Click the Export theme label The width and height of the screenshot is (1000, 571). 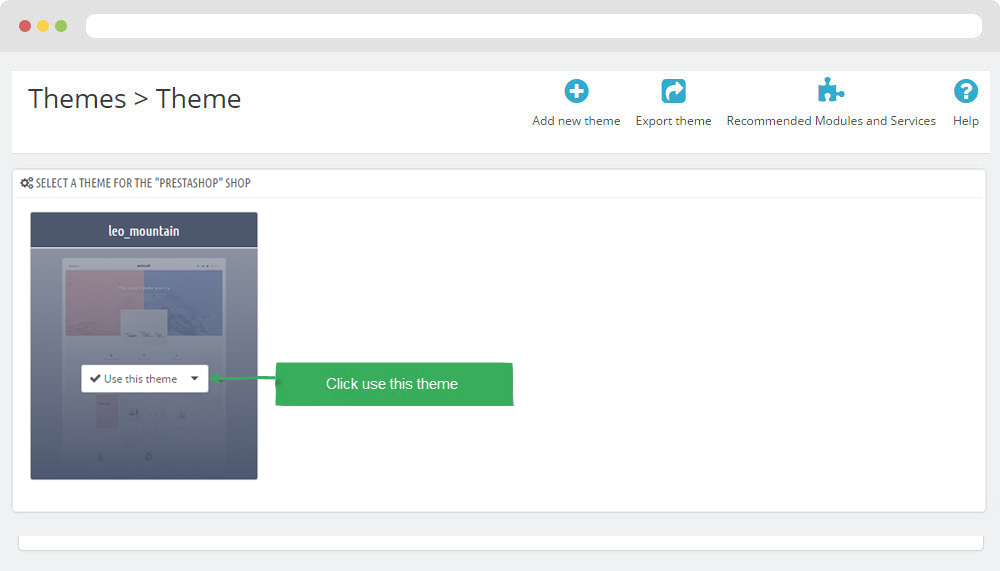673,121
